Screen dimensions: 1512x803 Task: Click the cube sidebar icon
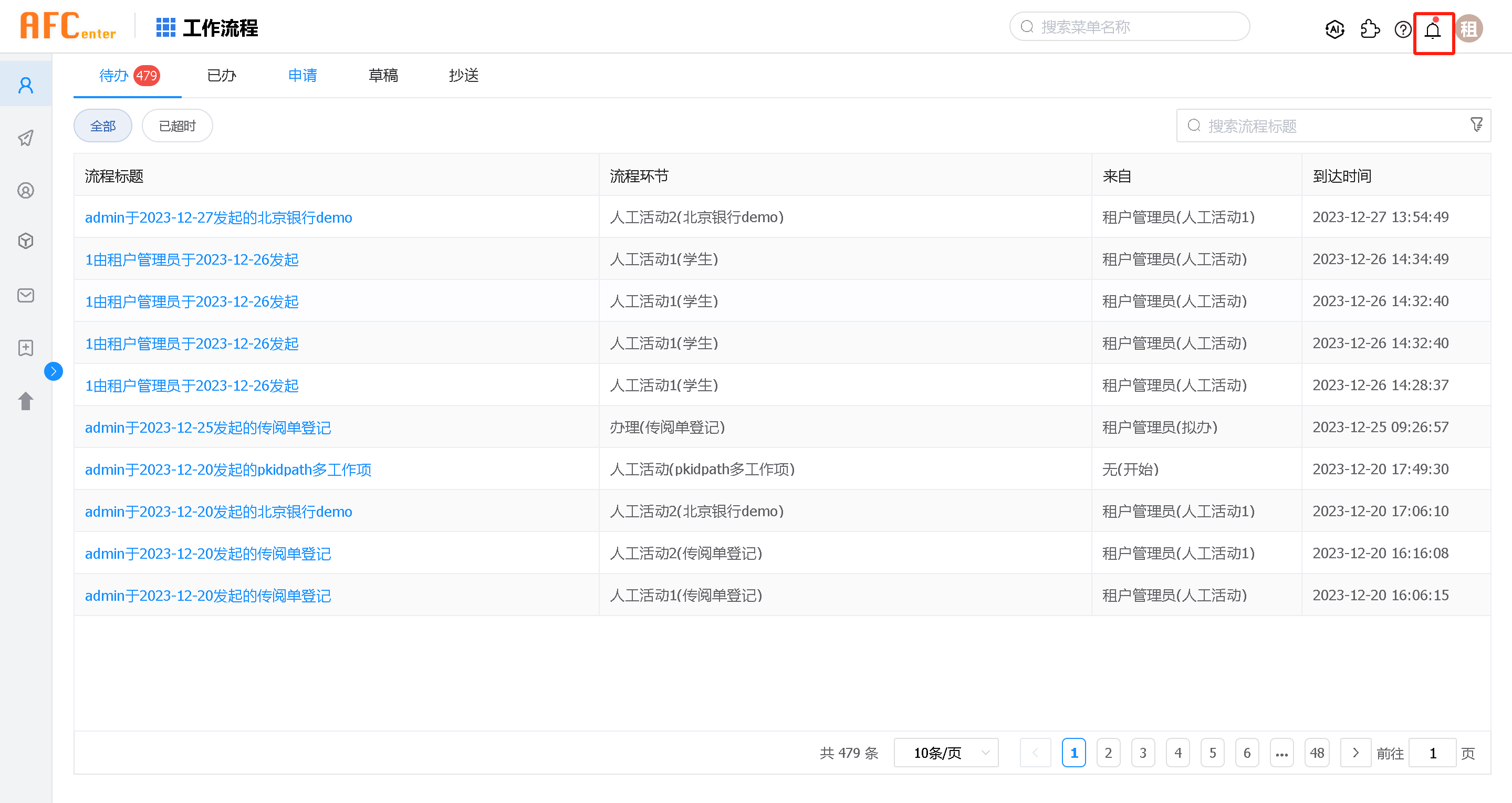point(26,241)
